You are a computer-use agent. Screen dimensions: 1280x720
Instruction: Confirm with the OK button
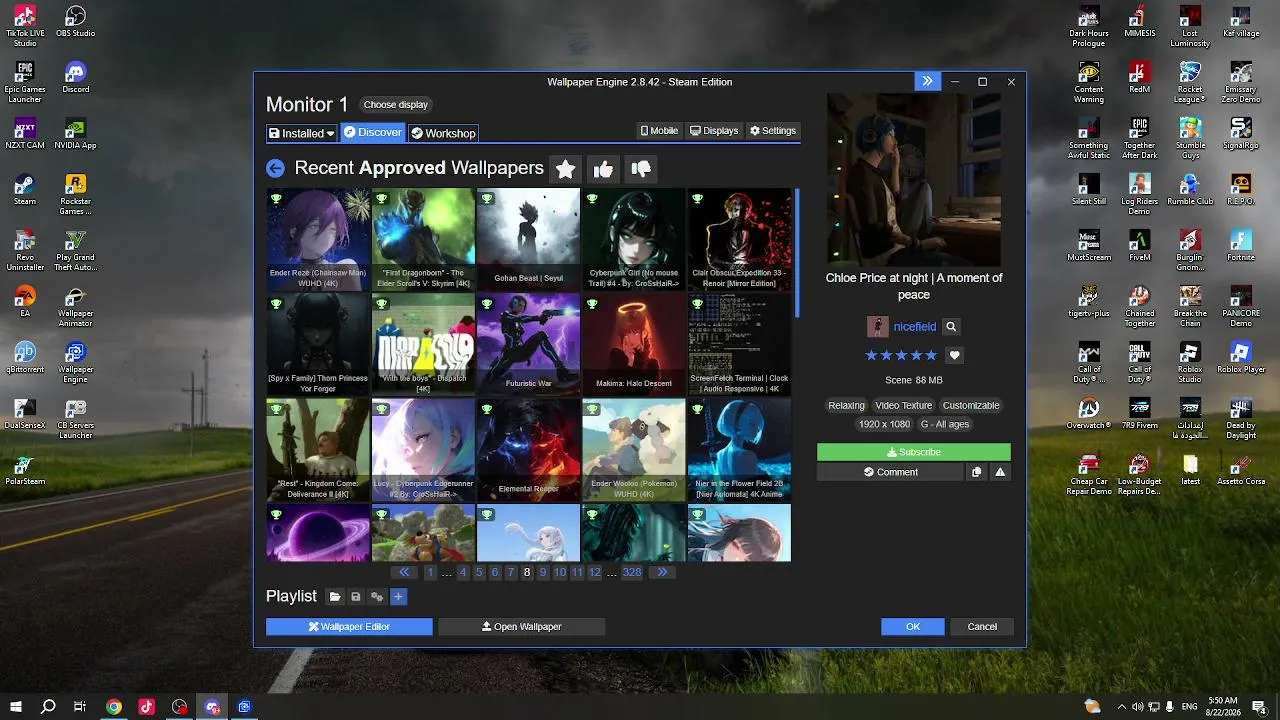pos(913,627)
